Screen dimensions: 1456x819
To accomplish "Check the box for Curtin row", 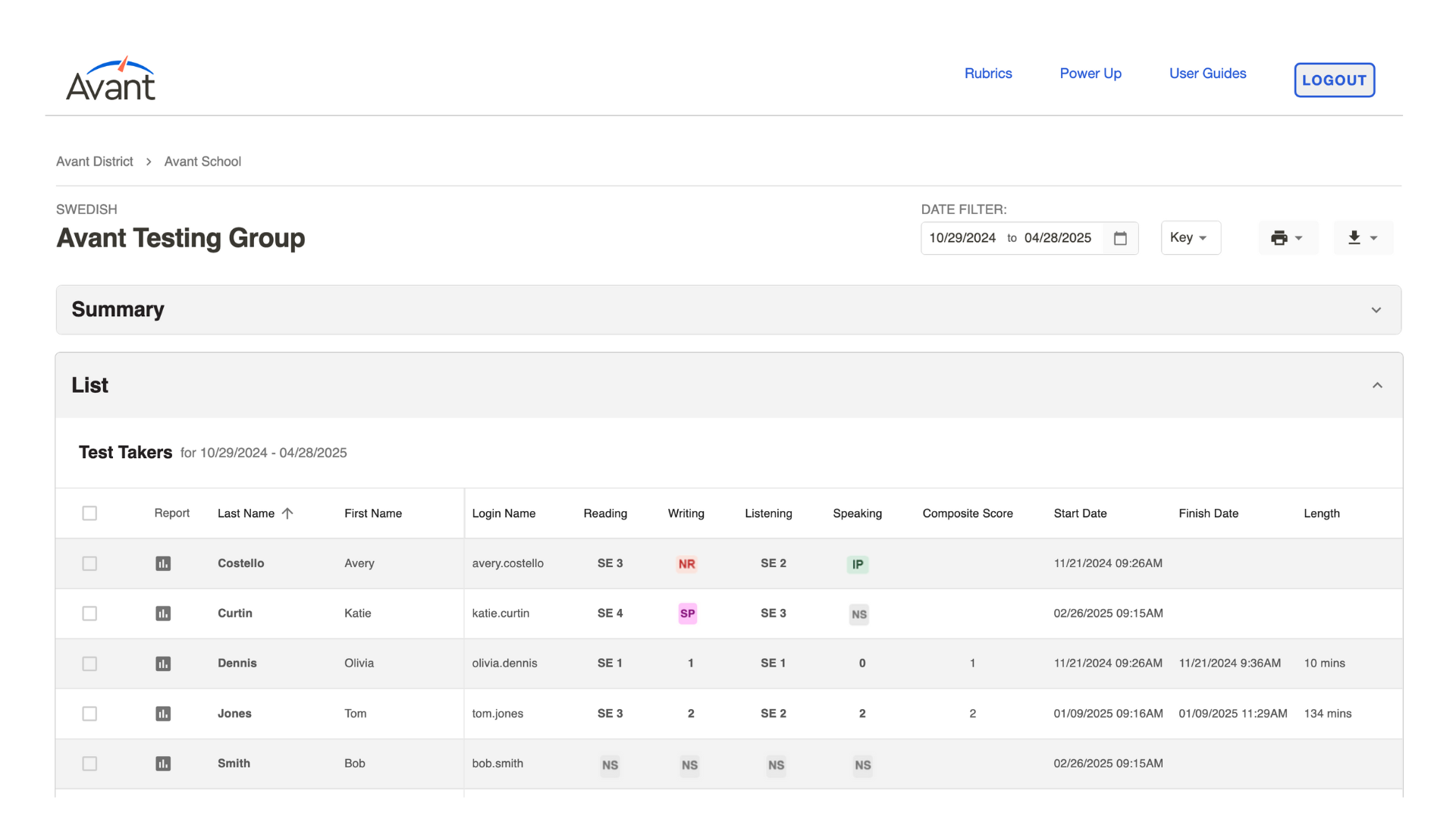I will 89,613.
